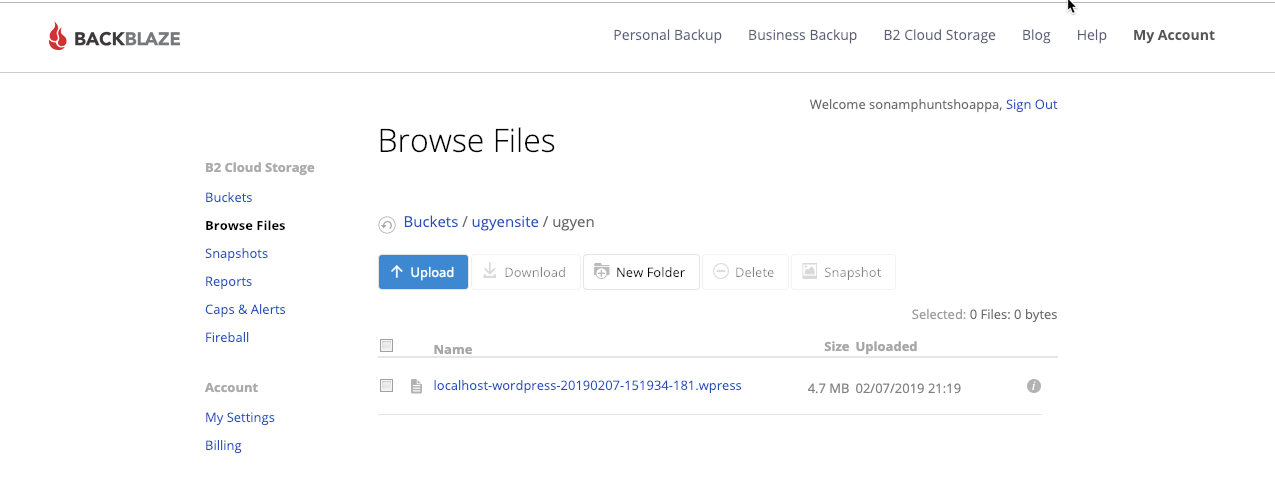
Task: Open file info icon for the wpress file
Action: [x=1034, y=386]
